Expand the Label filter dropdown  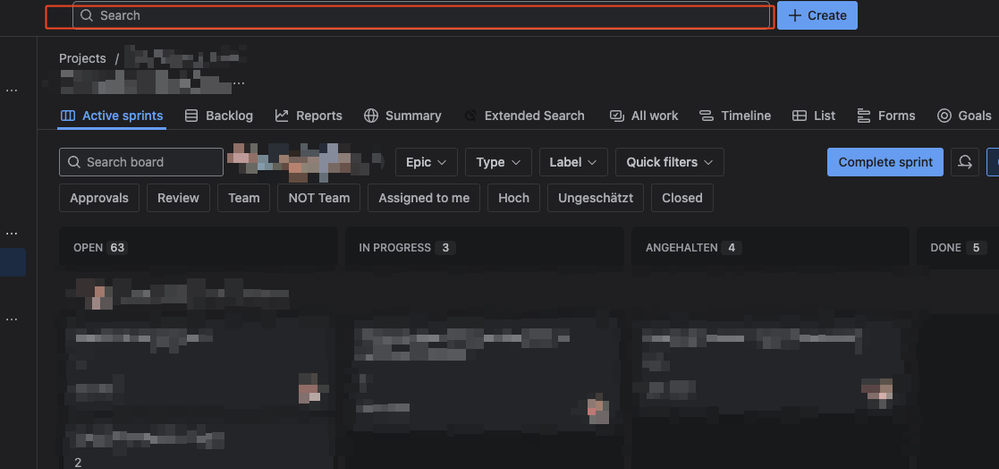573,162
